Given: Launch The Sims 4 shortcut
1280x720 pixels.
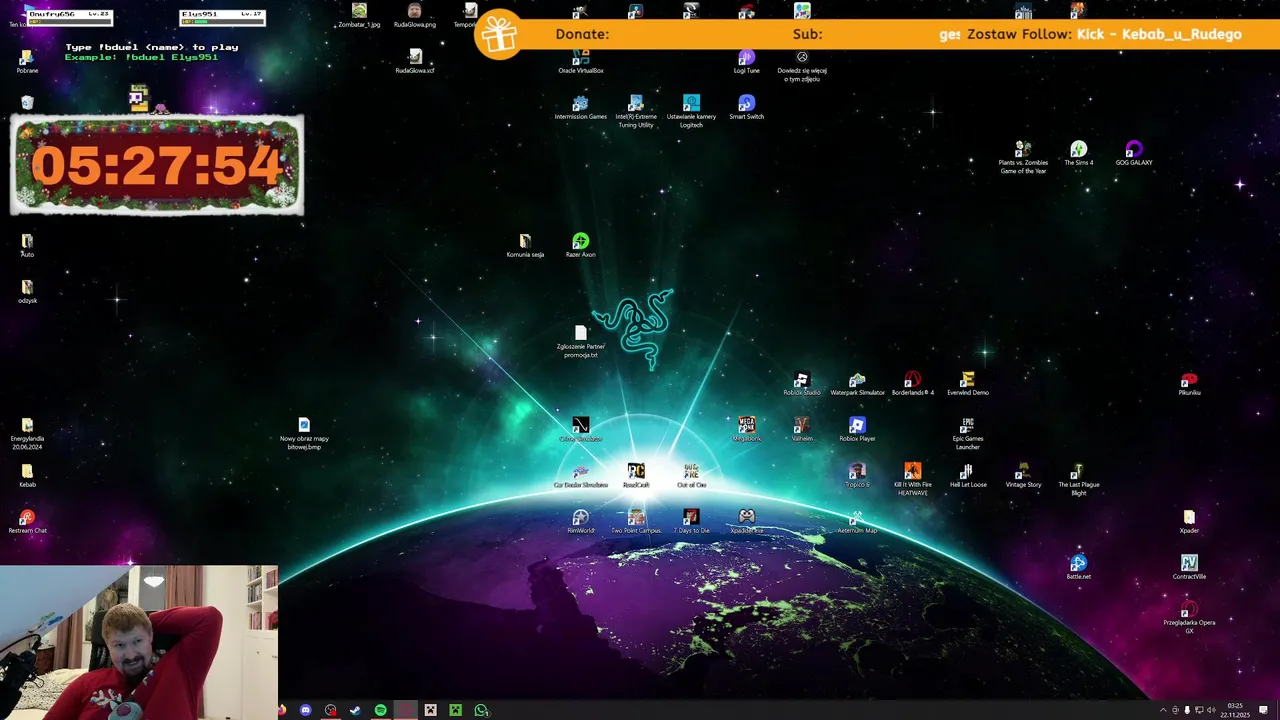Looking at the screenshot, I should (1078, 154).
